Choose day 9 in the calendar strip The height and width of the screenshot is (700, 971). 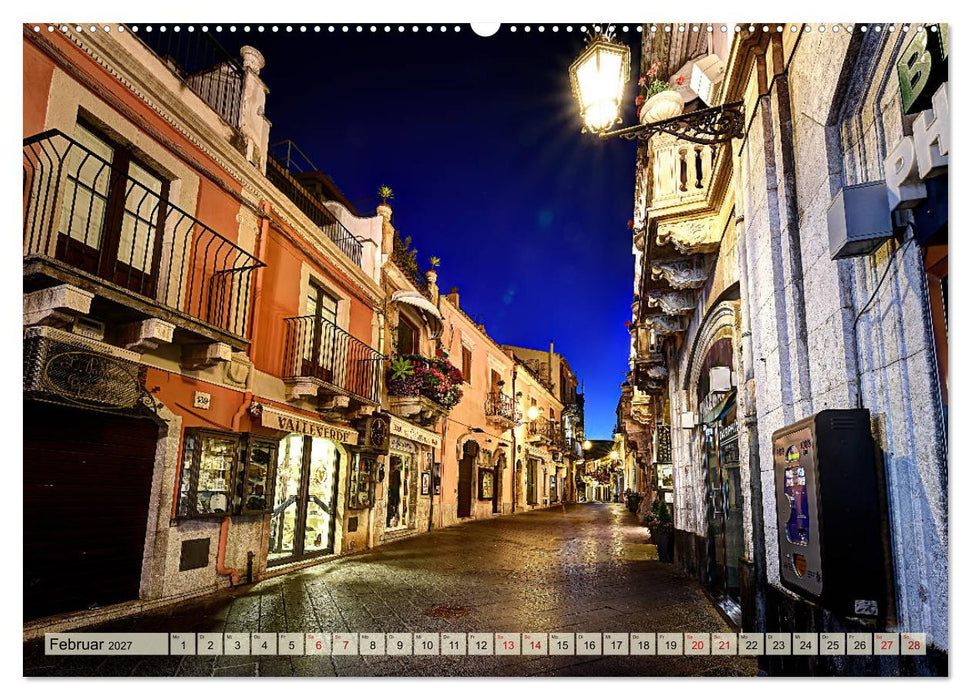(399, 644)
